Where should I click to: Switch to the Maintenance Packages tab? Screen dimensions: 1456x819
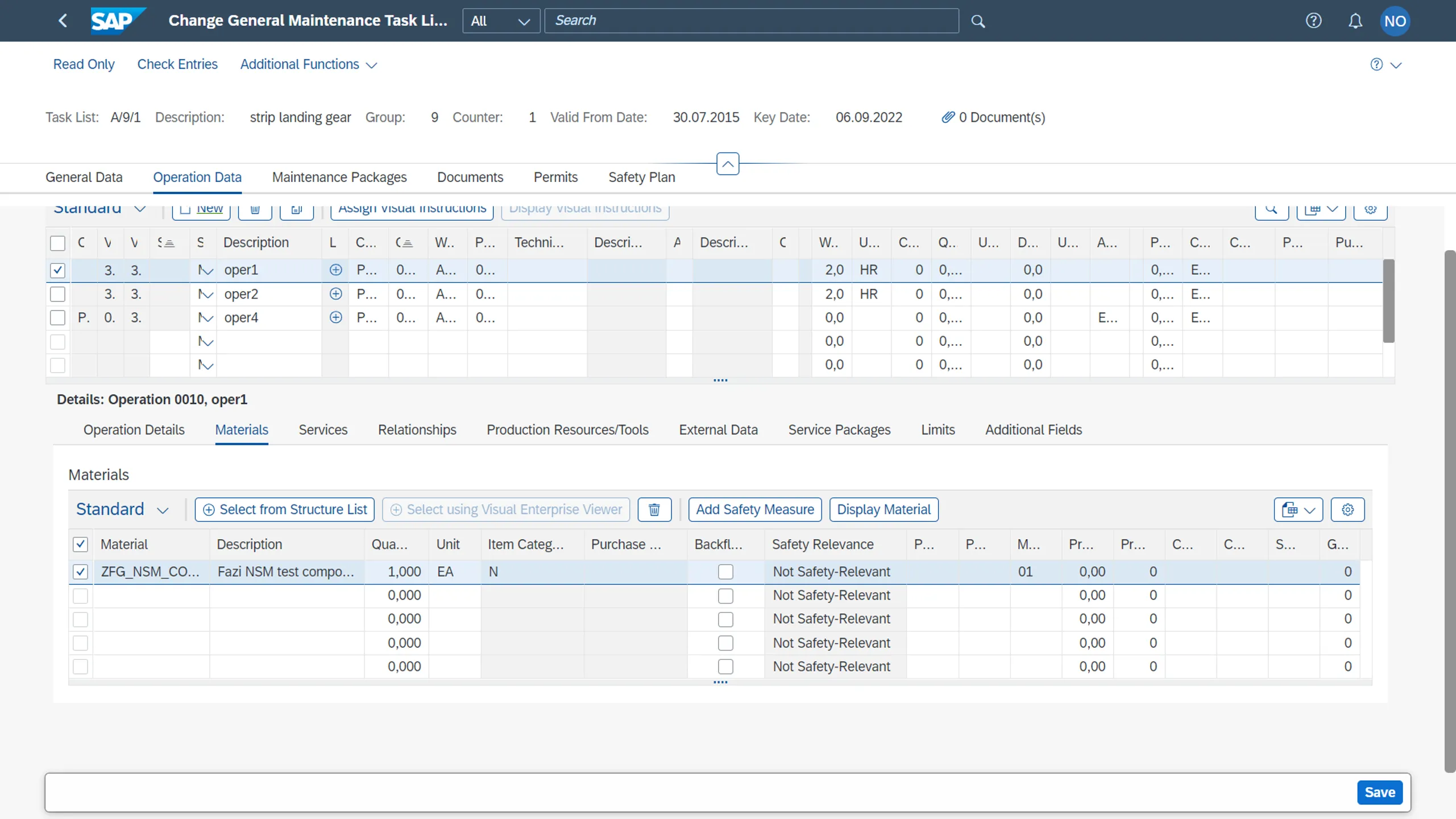pyautogui.click(x=339, y=177)
